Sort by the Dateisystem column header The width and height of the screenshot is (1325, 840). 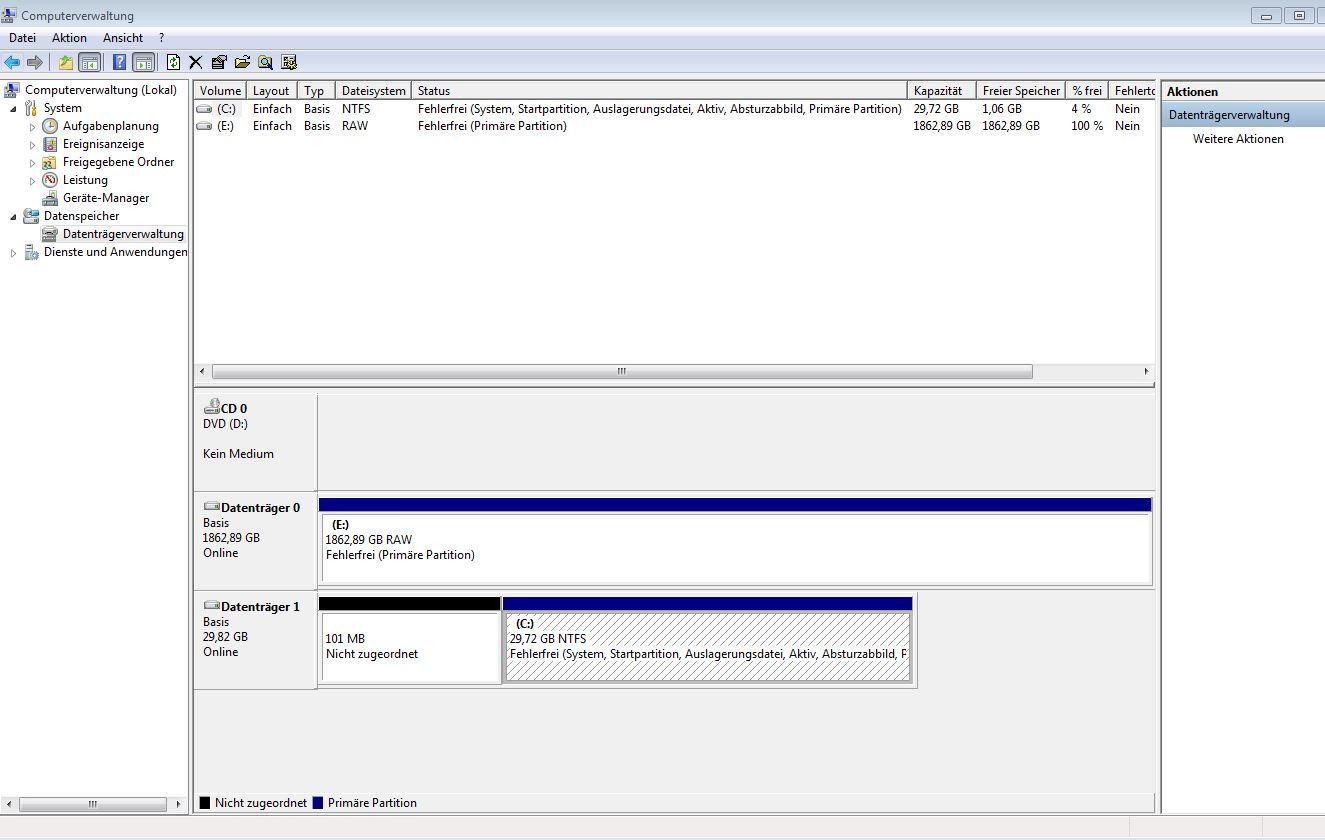(x=372, y=90)
